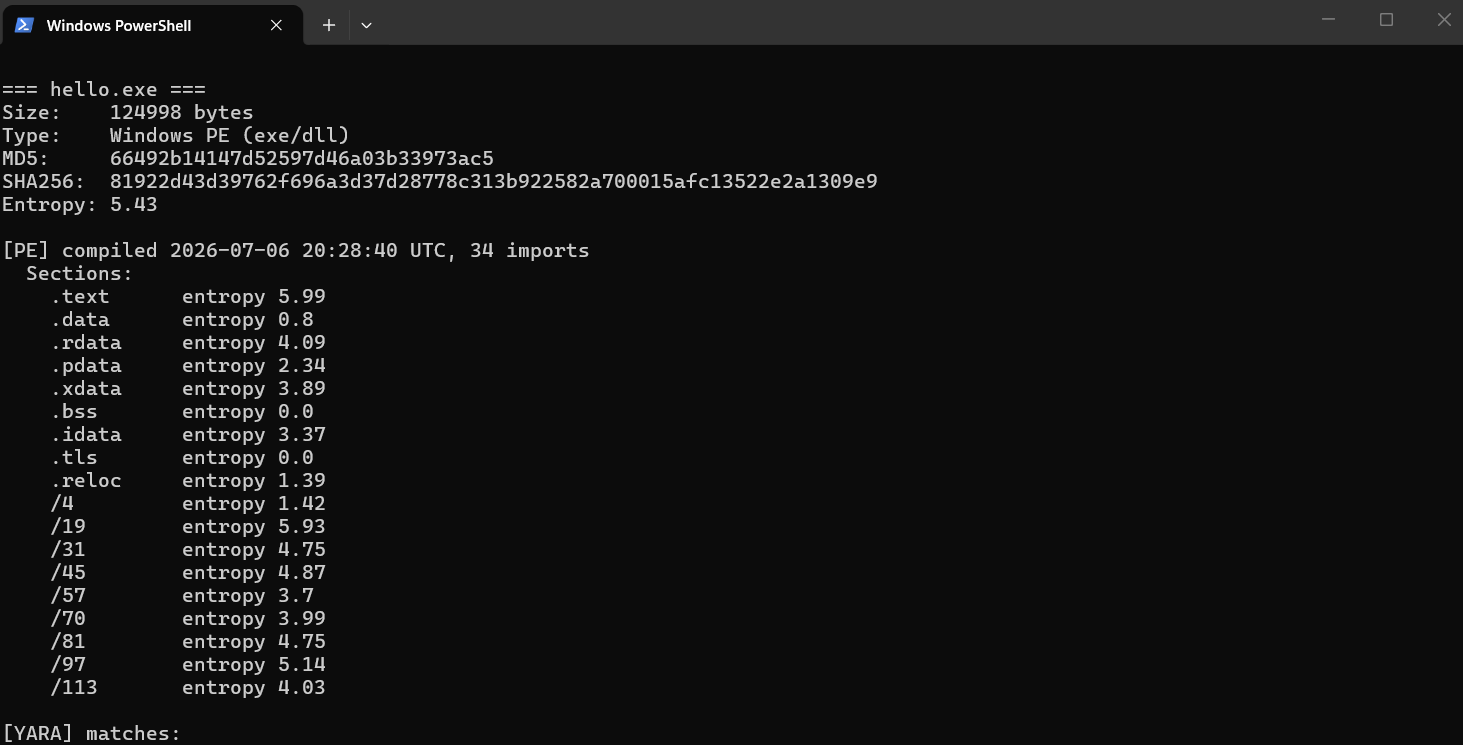1463x745 pixels.
Task: Expand the new tab profile dropdown chevron
Action: coord(366,25)
